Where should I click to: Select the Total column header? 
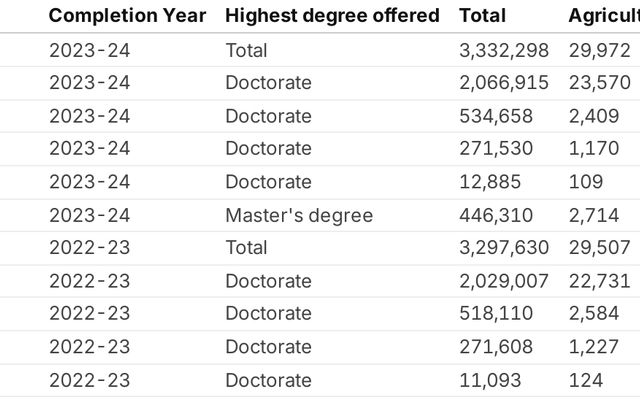(x=482, y=16)
